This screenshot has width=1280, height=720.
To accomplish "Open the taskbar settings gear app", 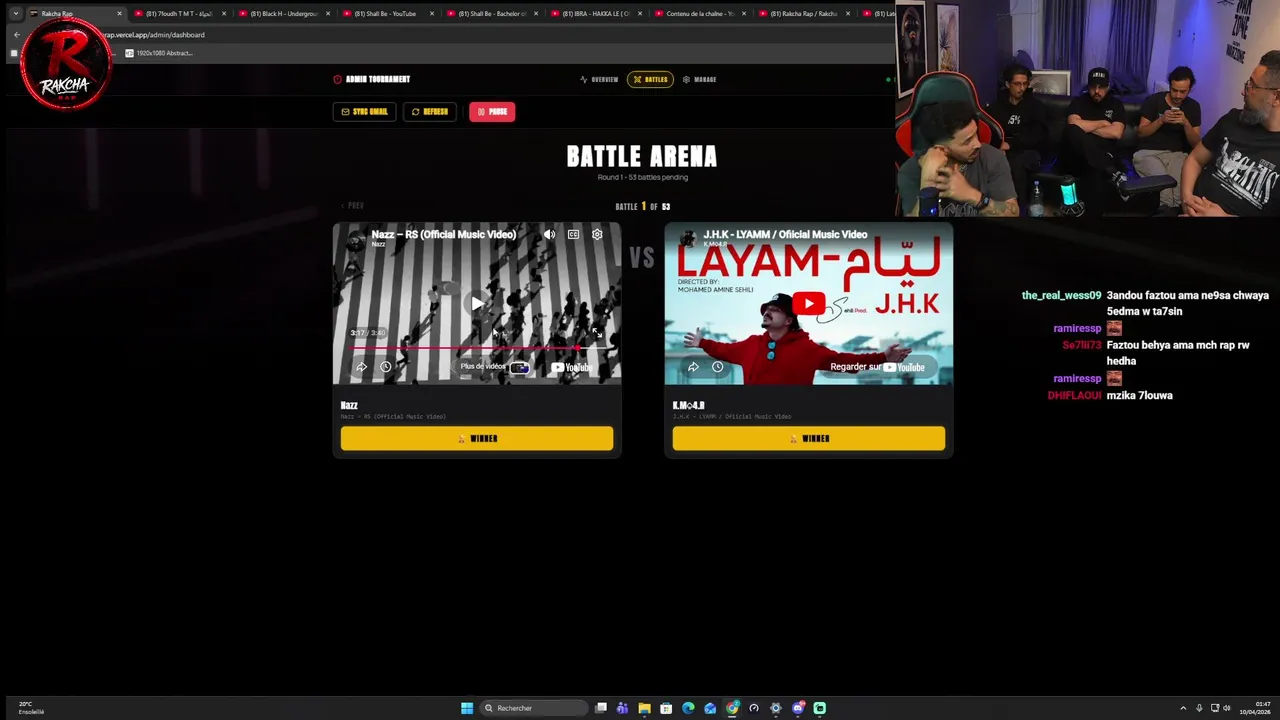I will coord(775,708).
